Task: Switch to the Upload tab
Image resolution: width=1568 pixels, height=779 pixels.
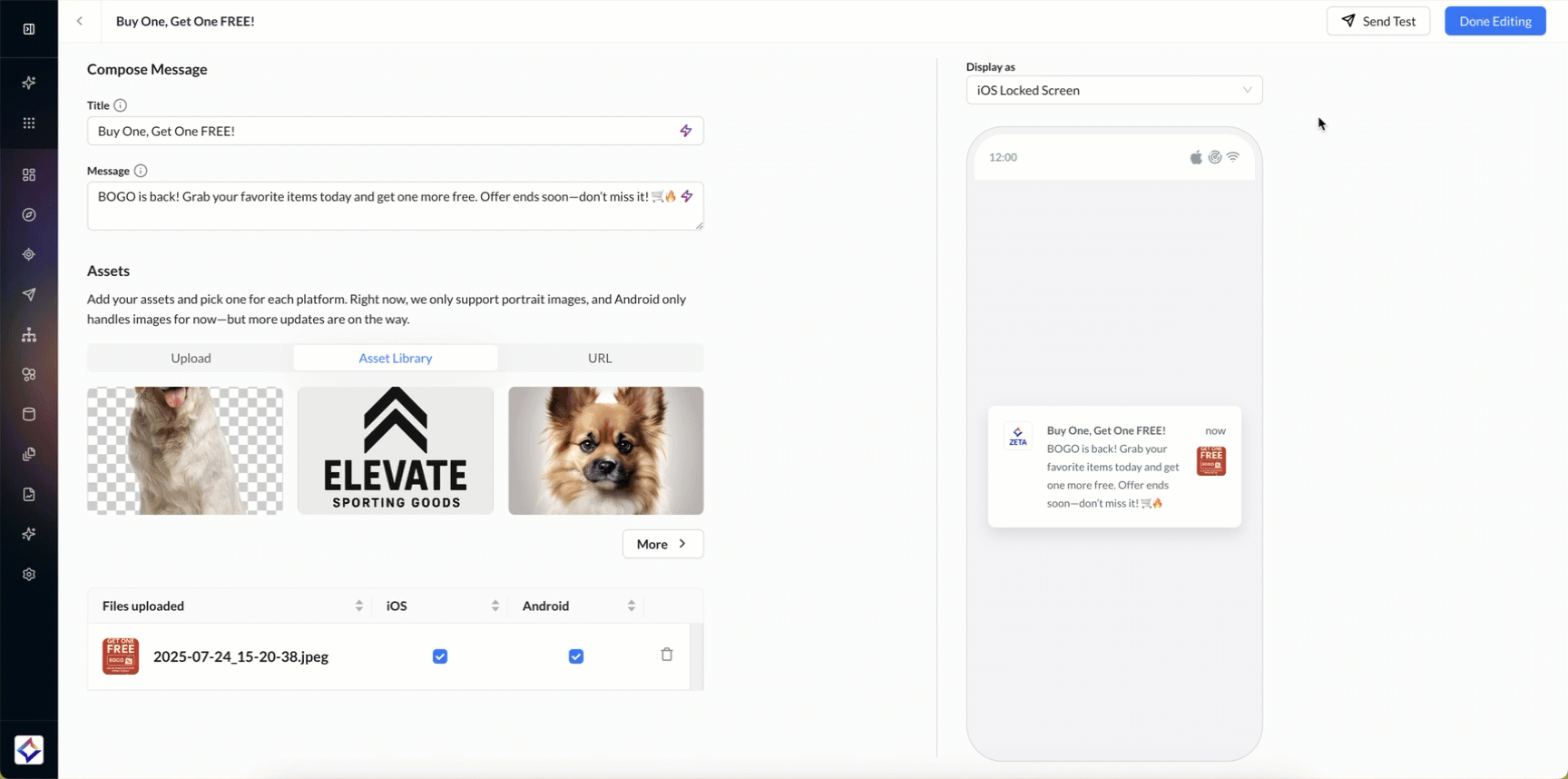Action: point(191,358)
